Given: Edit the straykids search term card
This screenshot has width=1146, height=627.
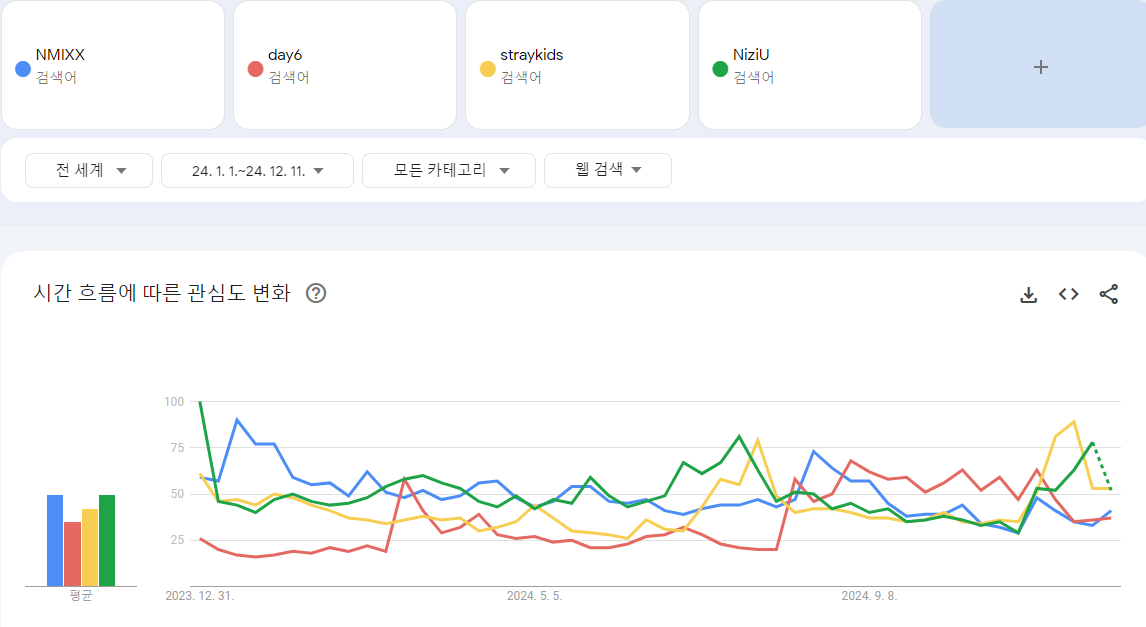Looking at the screenshot, I should (x=577, y=64).
